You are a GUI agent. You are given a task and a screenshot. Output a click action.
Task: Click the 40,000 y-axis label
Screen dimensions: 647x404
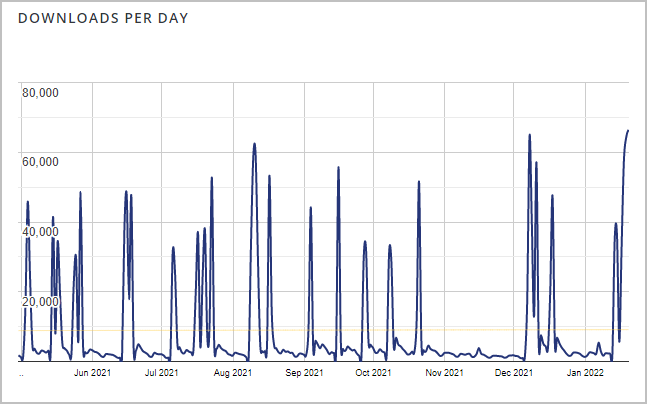(40, 232)
